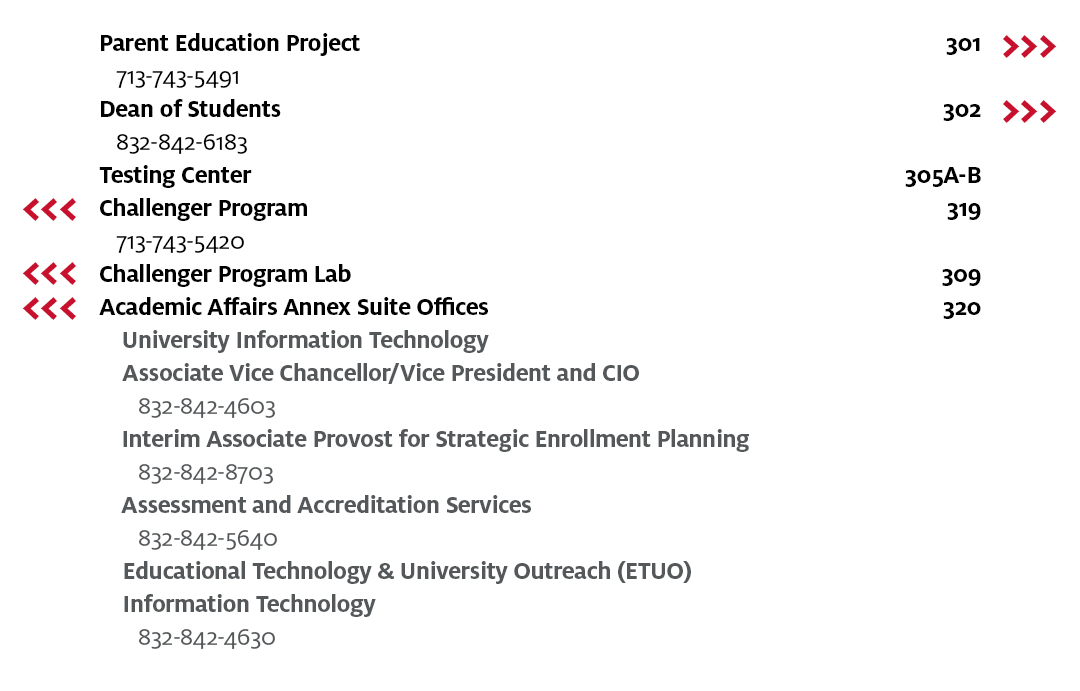
Task: Click Dean of Students phone 832-842-6183
Action: 182,143
